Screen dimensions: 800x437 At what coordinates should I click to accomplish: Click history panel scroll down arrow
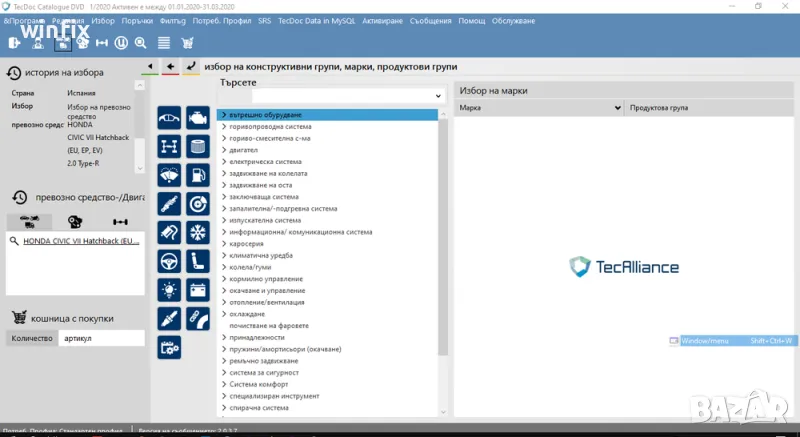(140, 169)
